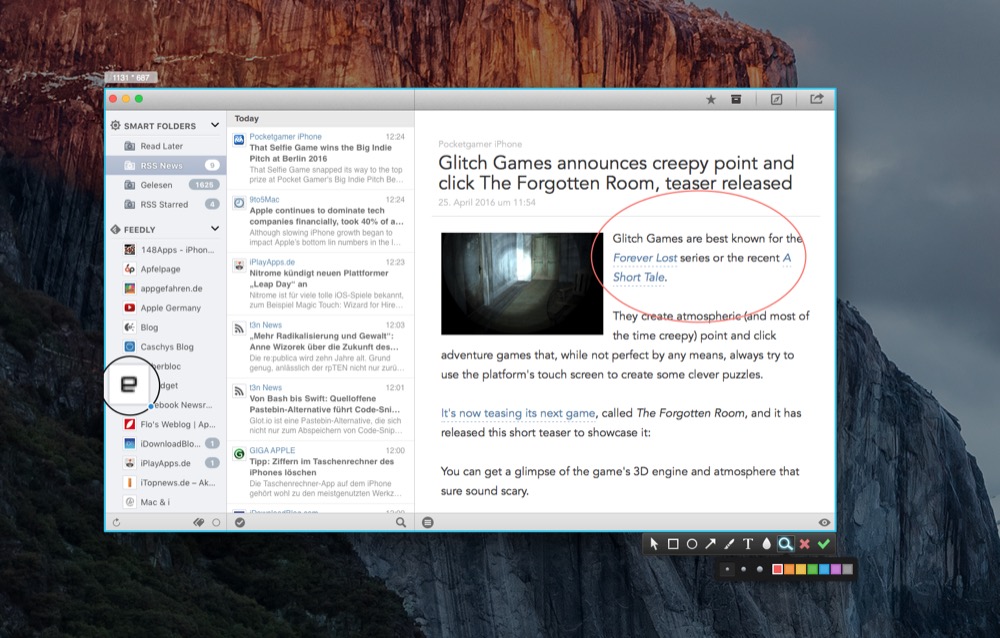
Task: Select the Apple Germany feed
Action: point(166,308)
